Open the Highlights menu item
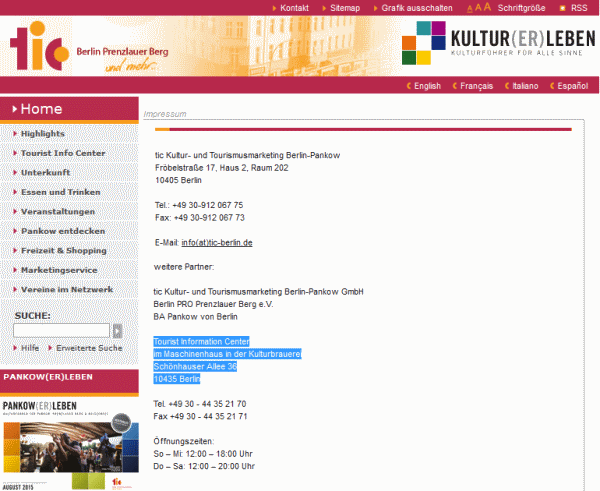The width and height of the screenshot is (600, 491). point(42,134)
